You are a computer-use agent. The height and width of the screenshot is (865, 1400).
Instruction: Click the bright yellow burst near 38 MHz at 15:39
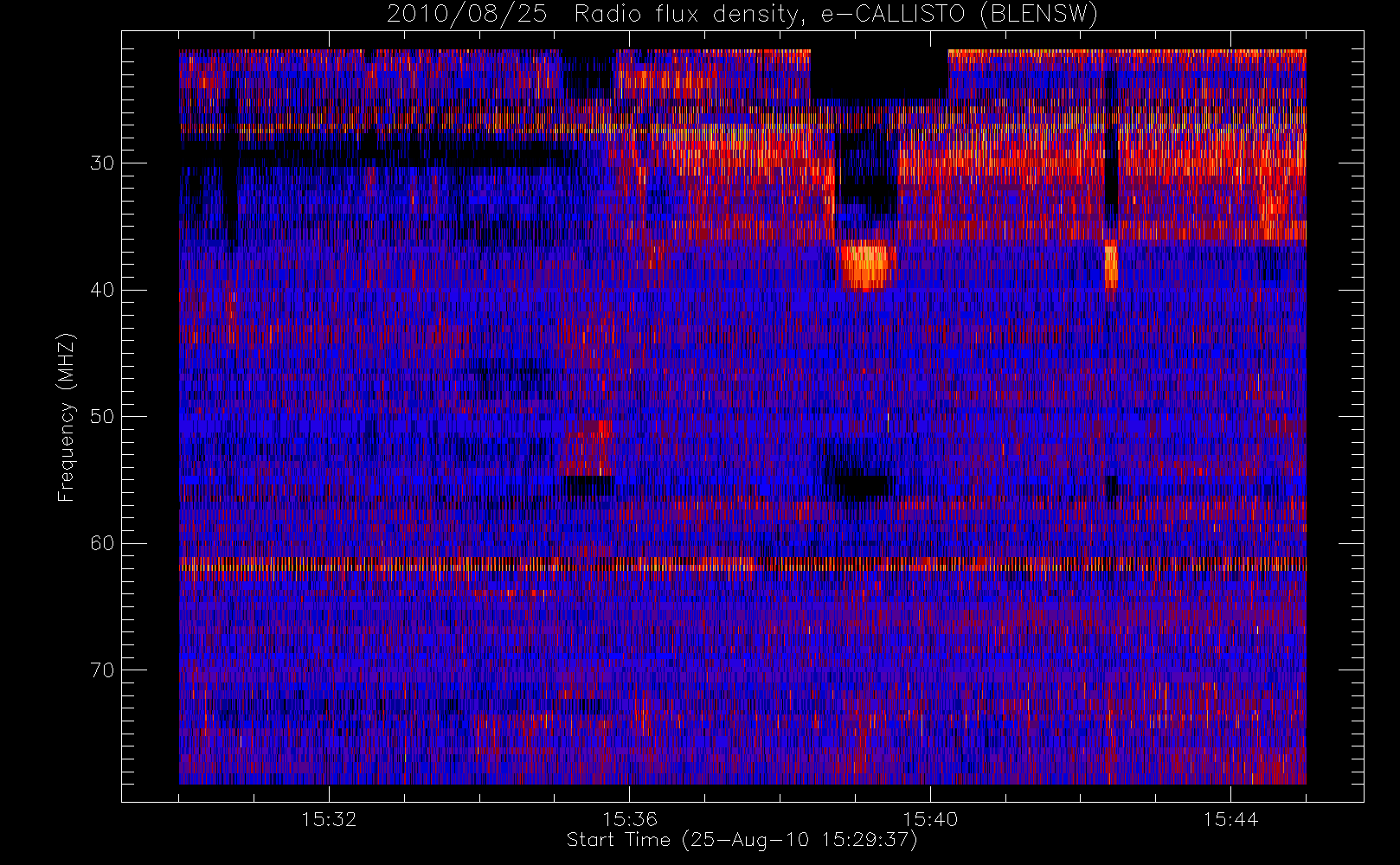pyautogui.click(x=866, y=265)
